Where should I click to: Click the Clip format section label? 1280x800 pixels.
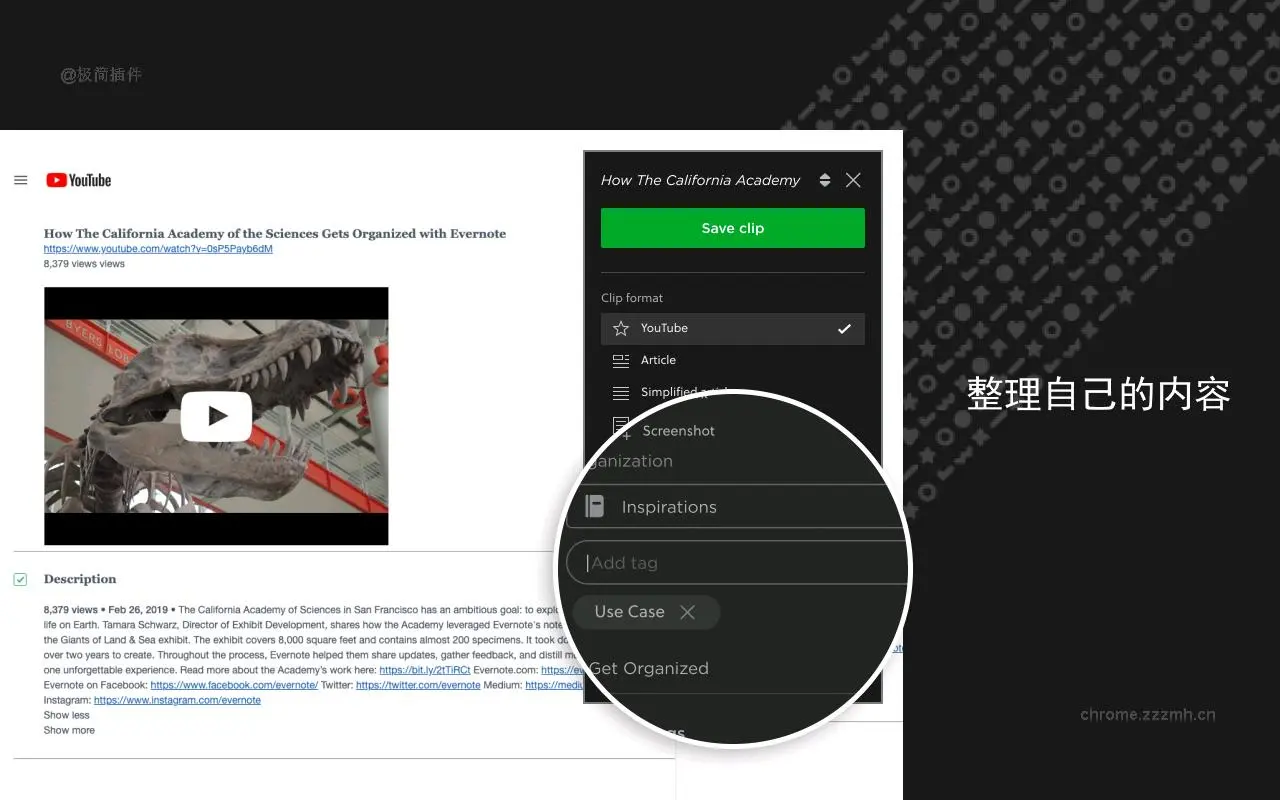tap(631, 297)
